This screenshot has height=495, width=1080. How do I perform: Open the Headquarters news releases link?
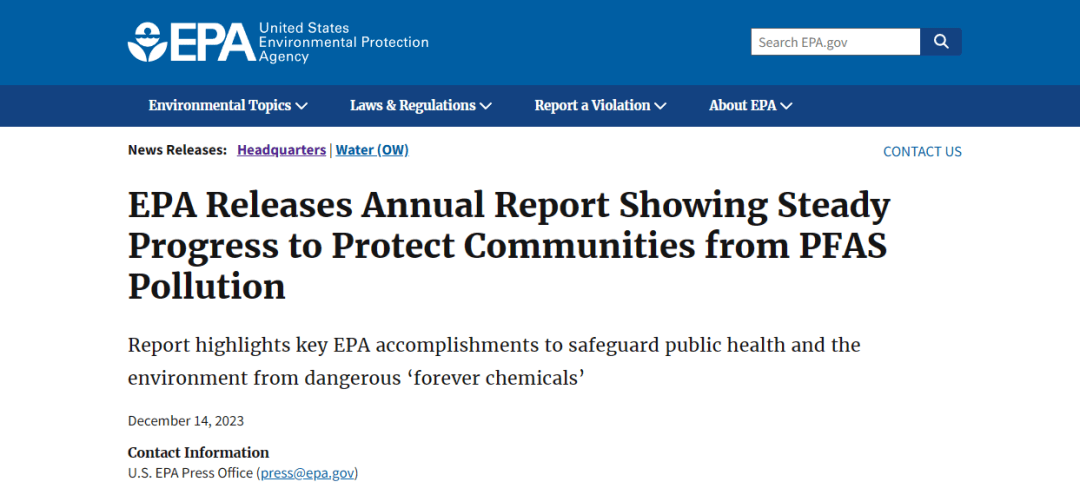281,150
